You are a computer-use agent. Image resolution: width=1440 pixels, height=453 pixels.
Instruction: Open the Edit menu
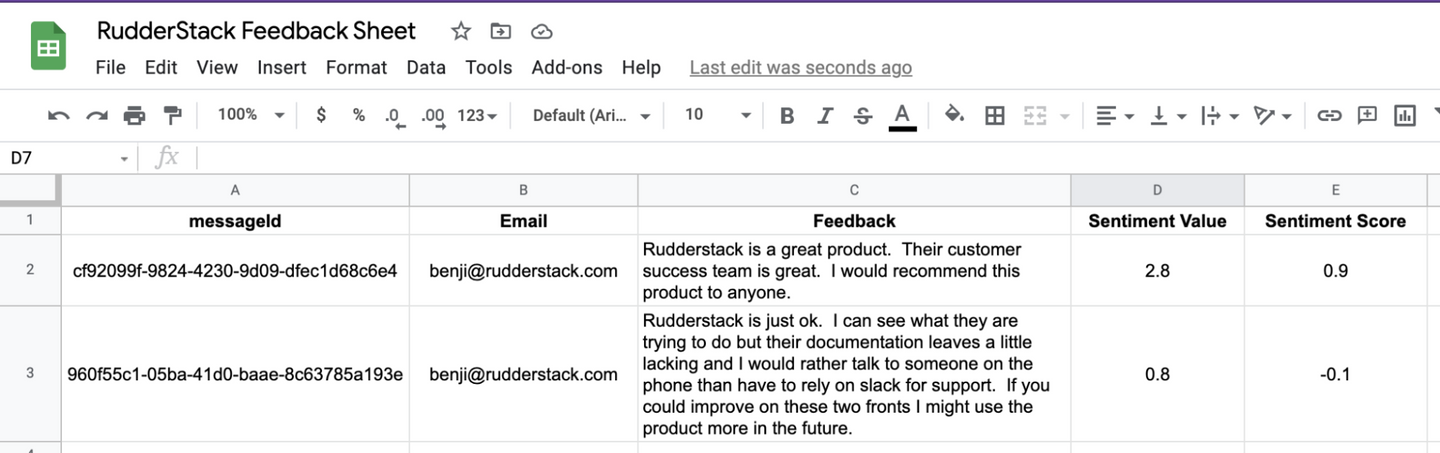161,67
